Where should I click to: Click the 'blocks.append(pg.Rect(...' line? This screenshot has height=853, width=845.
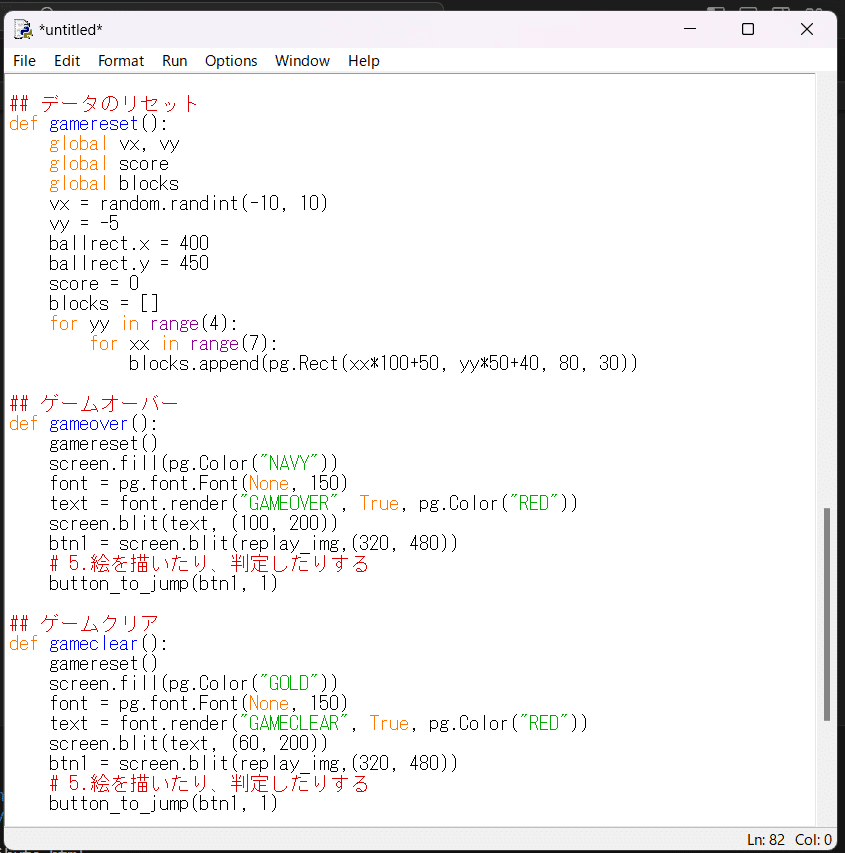click(x=383, y=363)
